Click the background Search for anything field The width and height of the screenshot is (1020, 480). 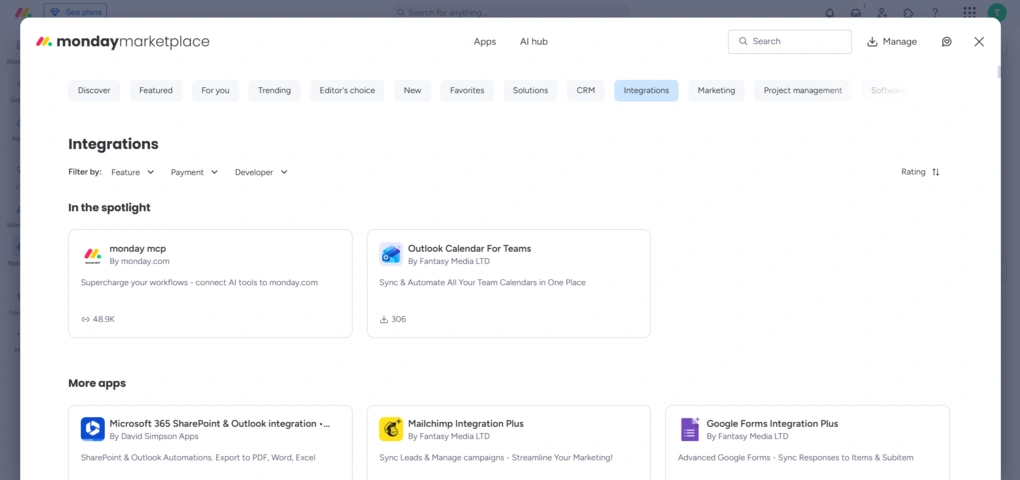[x=511, y=12]
